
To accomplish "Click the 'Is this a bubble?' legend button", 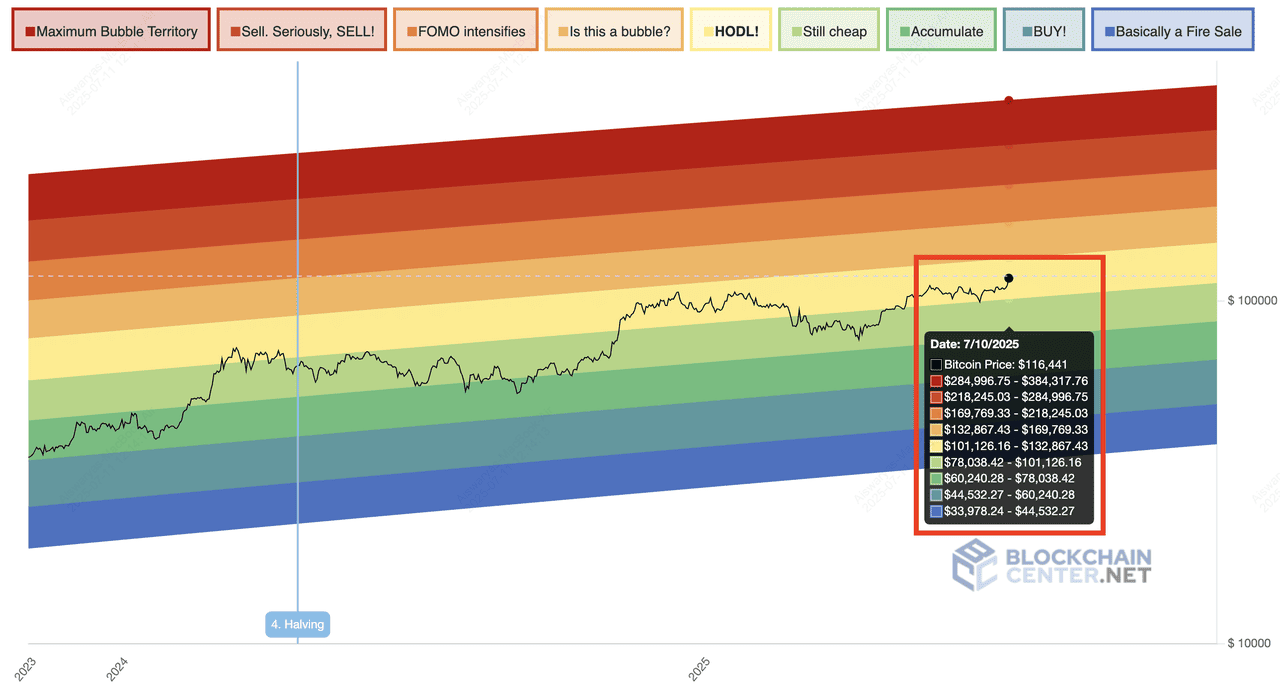I will [614, 31].
